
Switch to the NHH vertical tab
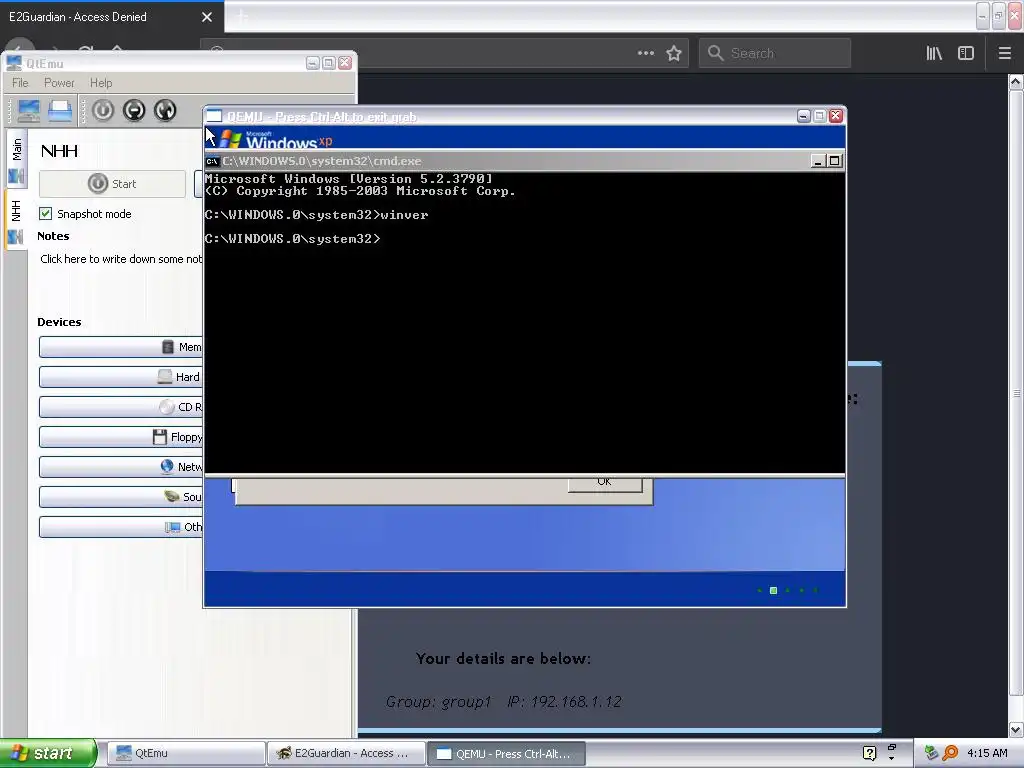click(16, 221)
